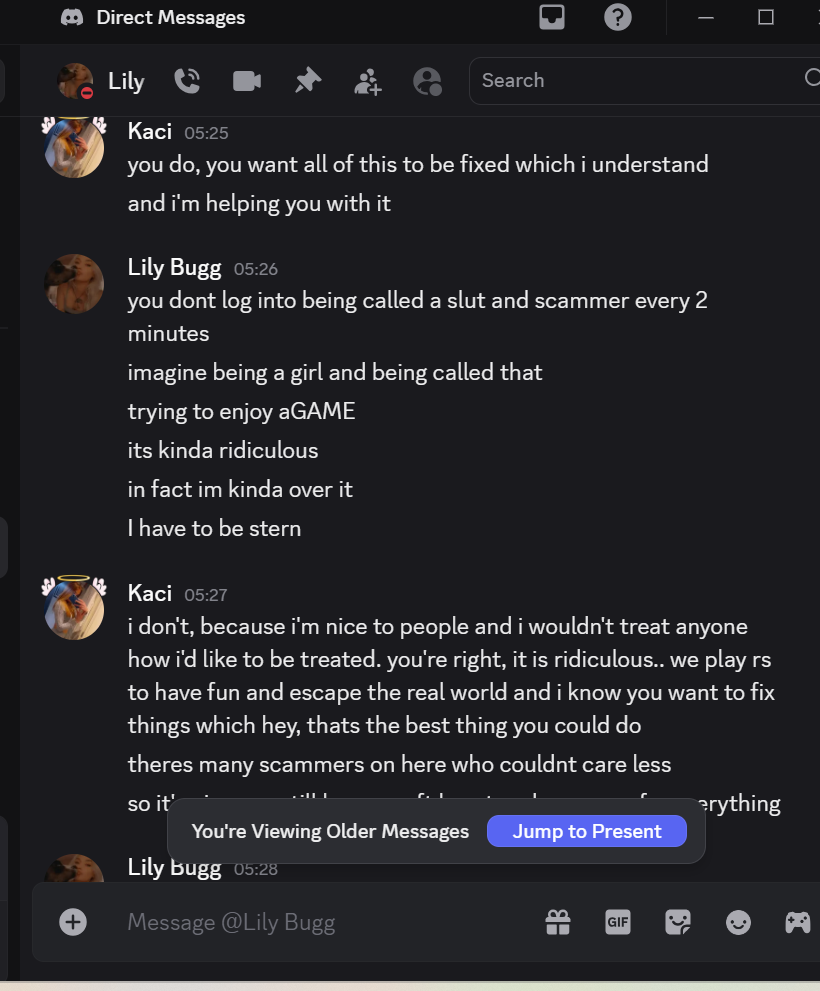Add friends to this DM

[x=368, y=81]
